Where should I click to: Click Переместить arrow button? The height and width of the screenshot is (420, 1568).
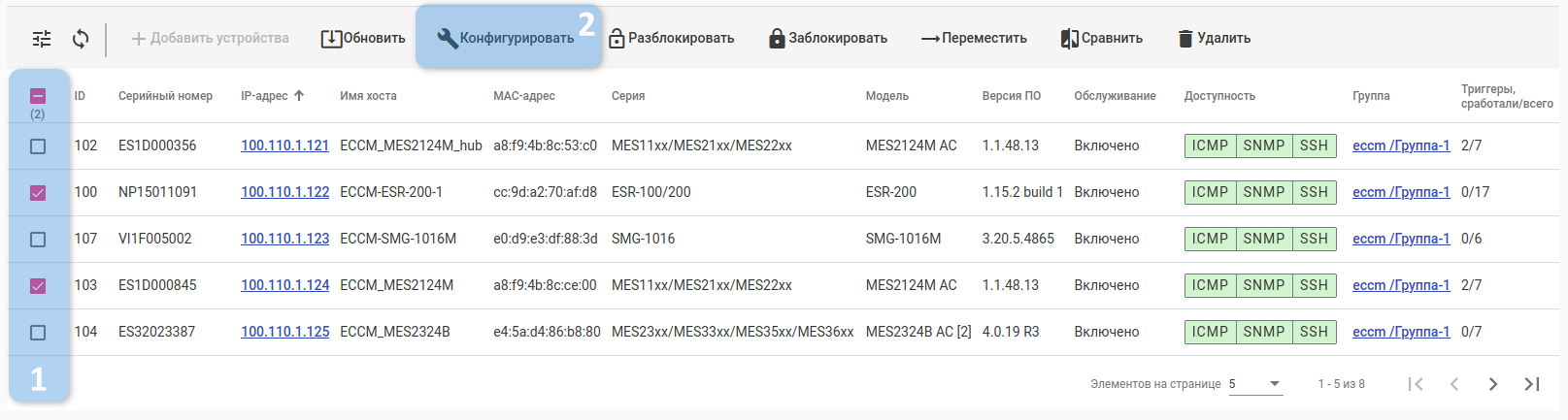(x=974, y=39)
